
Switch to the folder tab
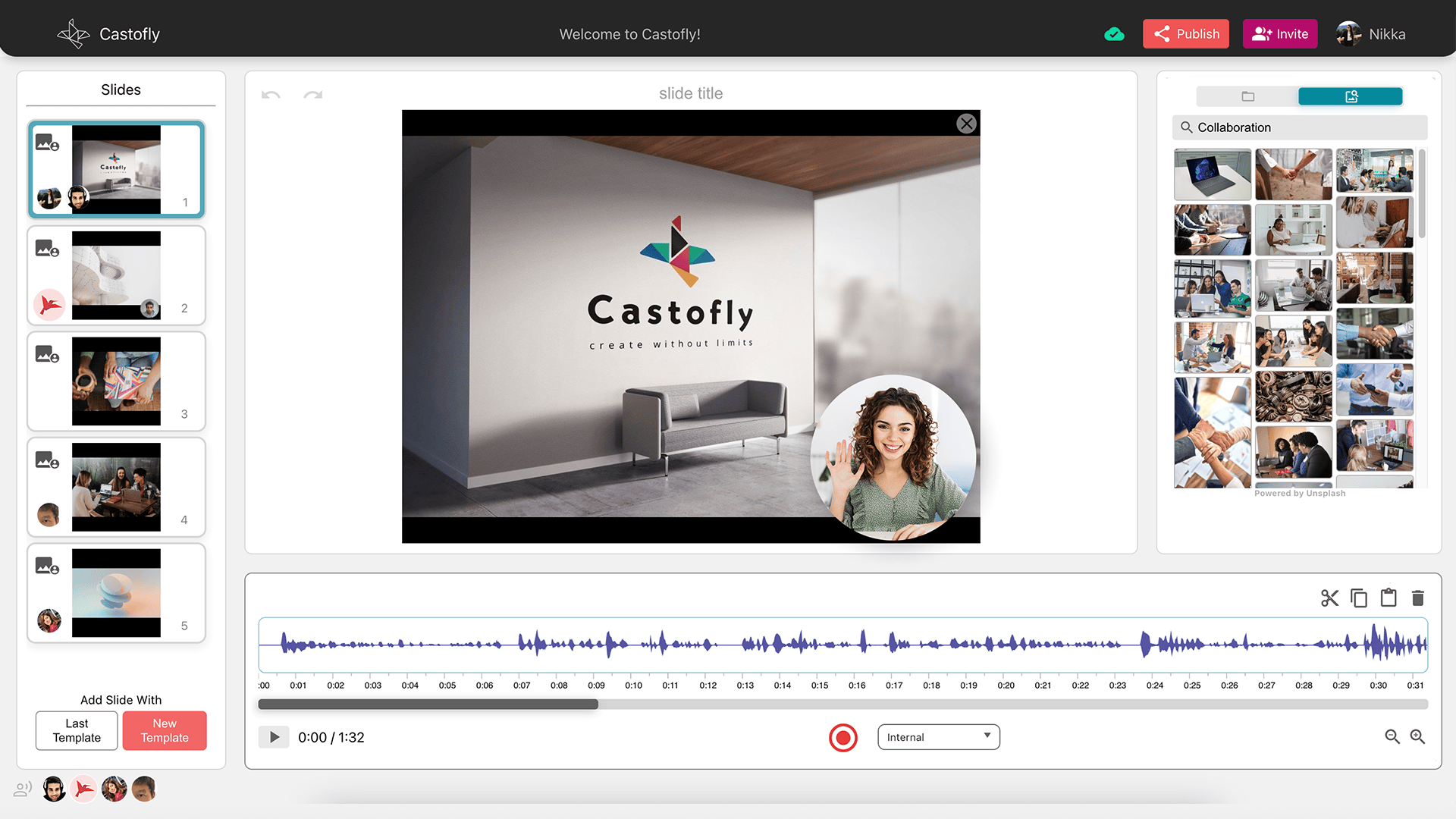[1247, 96]
